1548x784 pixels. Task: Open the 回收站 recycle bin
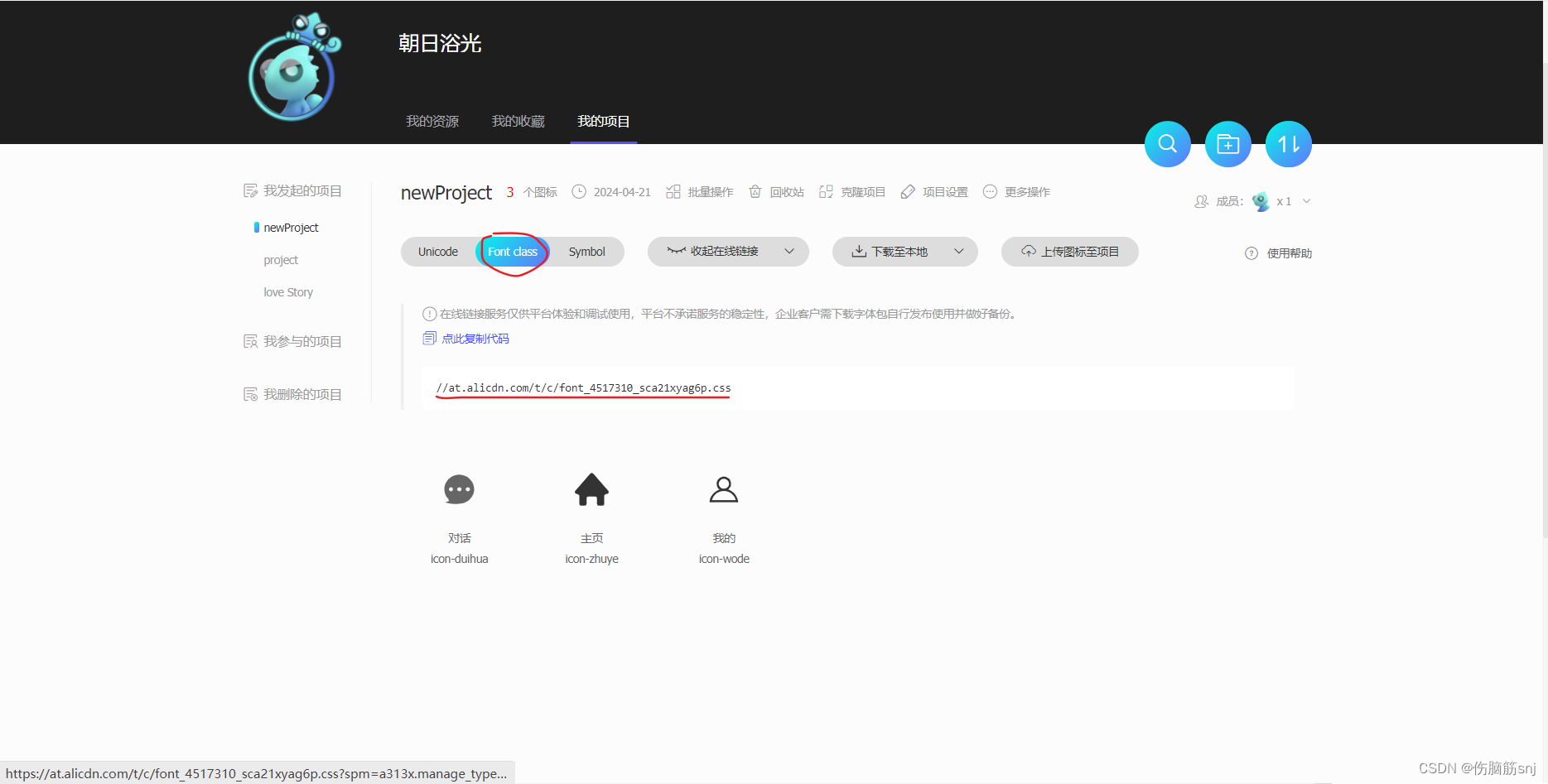[x=776, y=191]
